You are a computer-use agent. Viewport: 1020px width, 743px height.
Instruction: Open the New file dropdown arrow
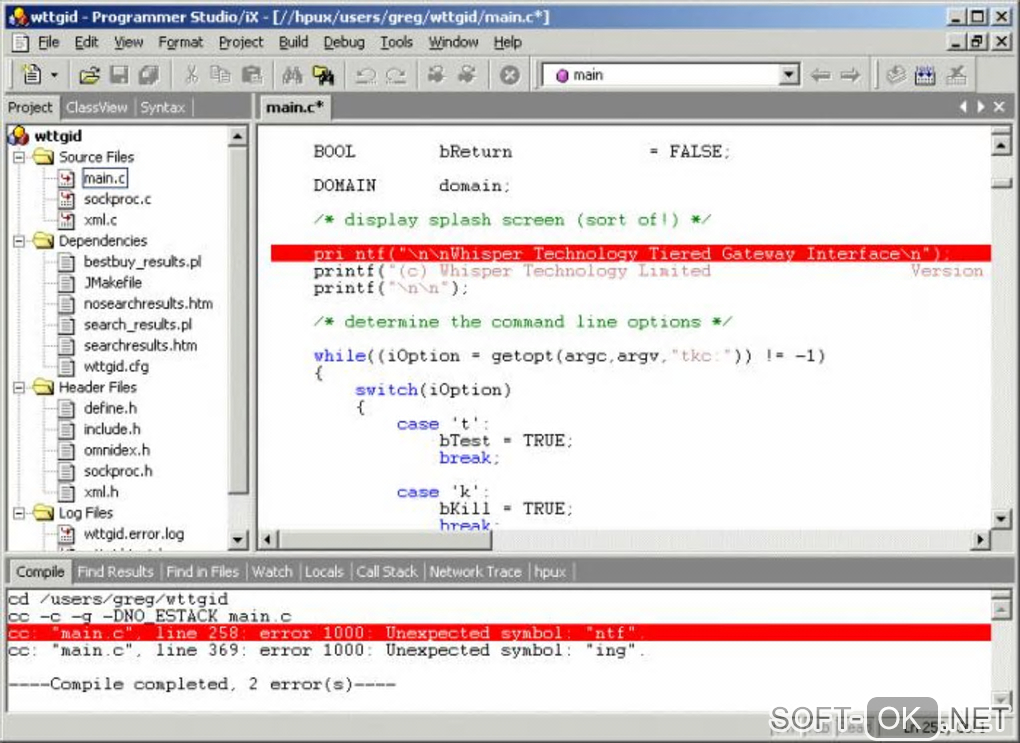click(x=55, y=75)
